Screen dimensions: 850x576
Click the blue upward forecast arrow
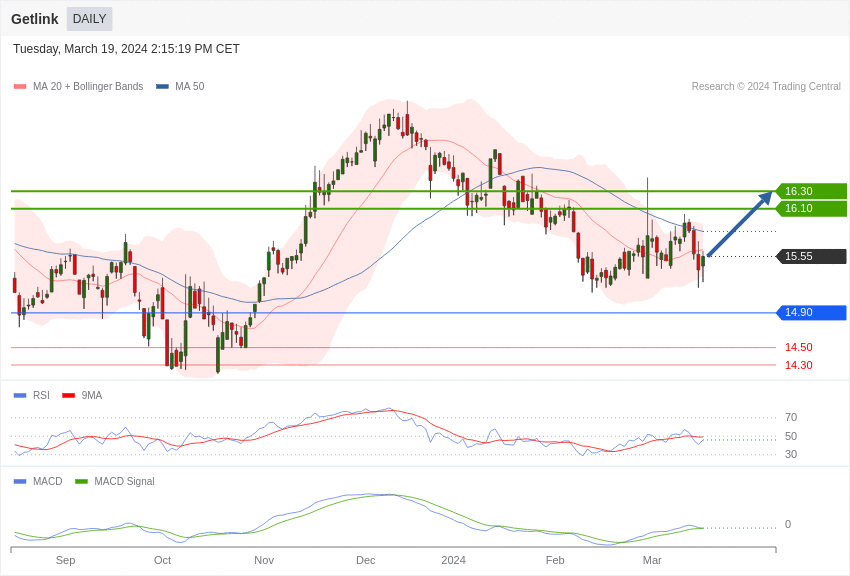[x=740, y=223]
